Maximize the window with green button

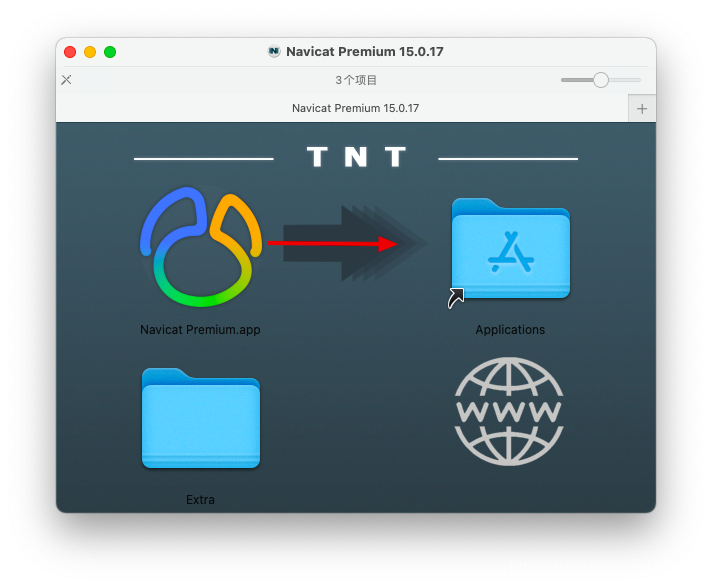click(x=110, y=52)
